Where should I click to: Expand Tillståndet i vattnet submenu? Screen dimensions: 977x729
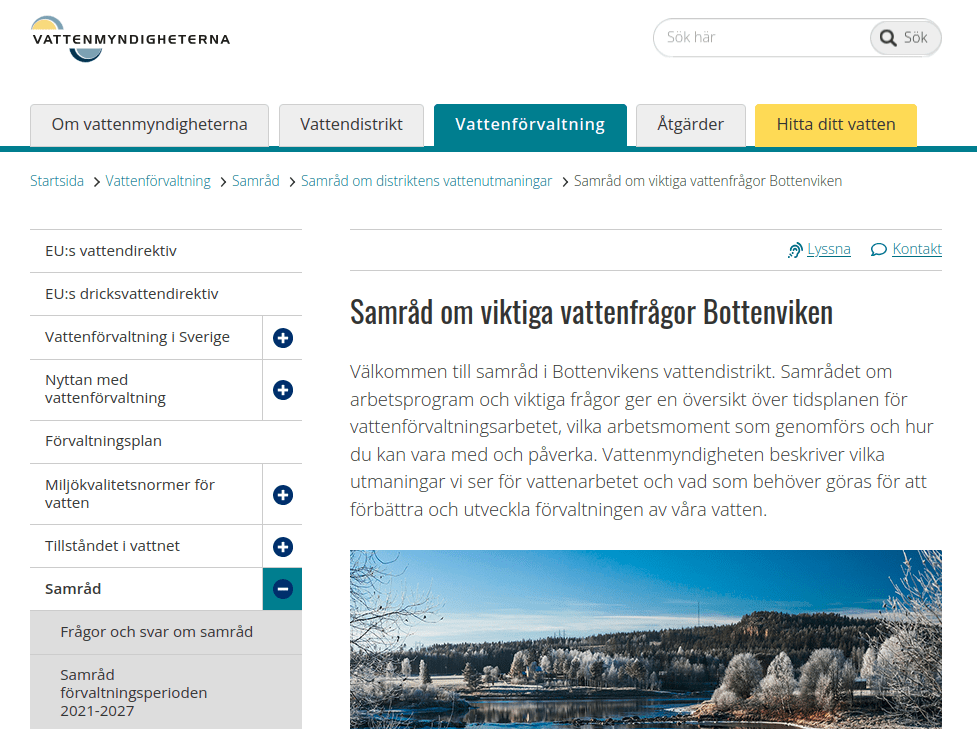[283, 547]
